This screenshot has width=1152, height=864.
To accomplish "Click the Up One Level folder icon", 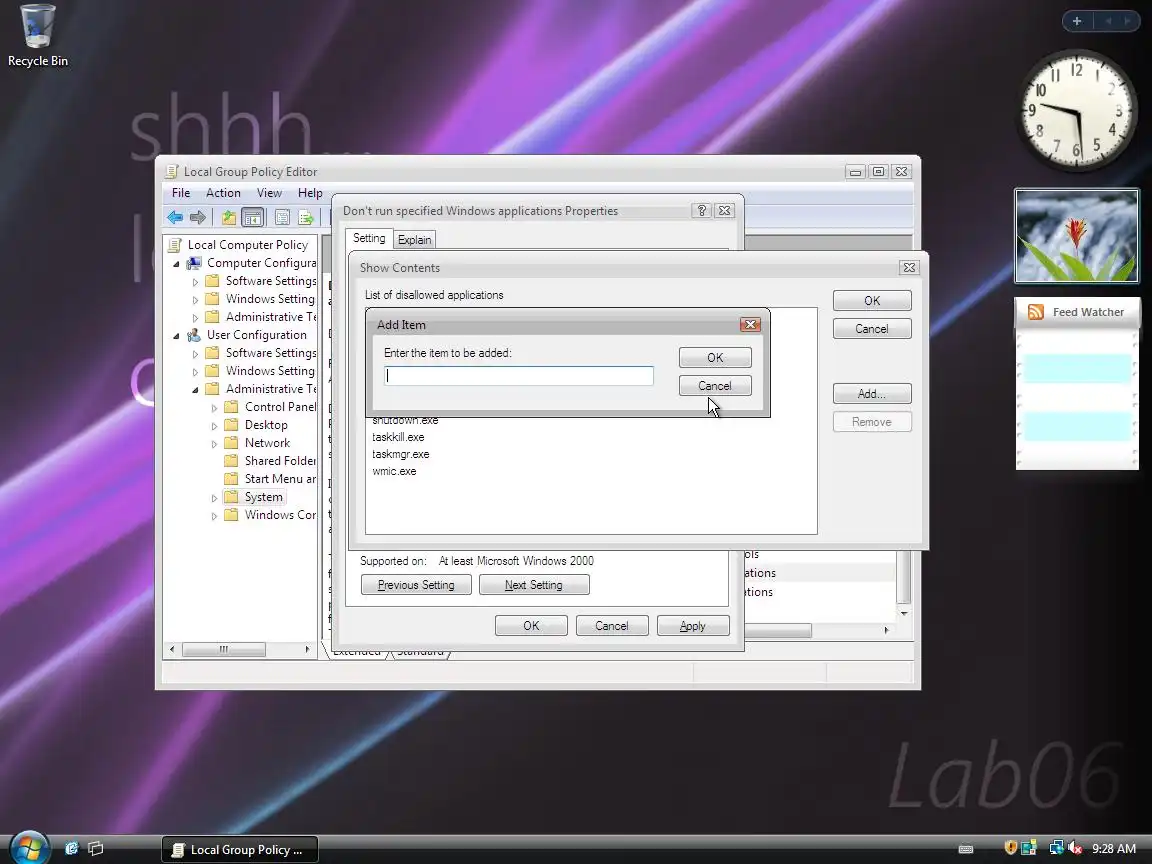I will [229, 217].
